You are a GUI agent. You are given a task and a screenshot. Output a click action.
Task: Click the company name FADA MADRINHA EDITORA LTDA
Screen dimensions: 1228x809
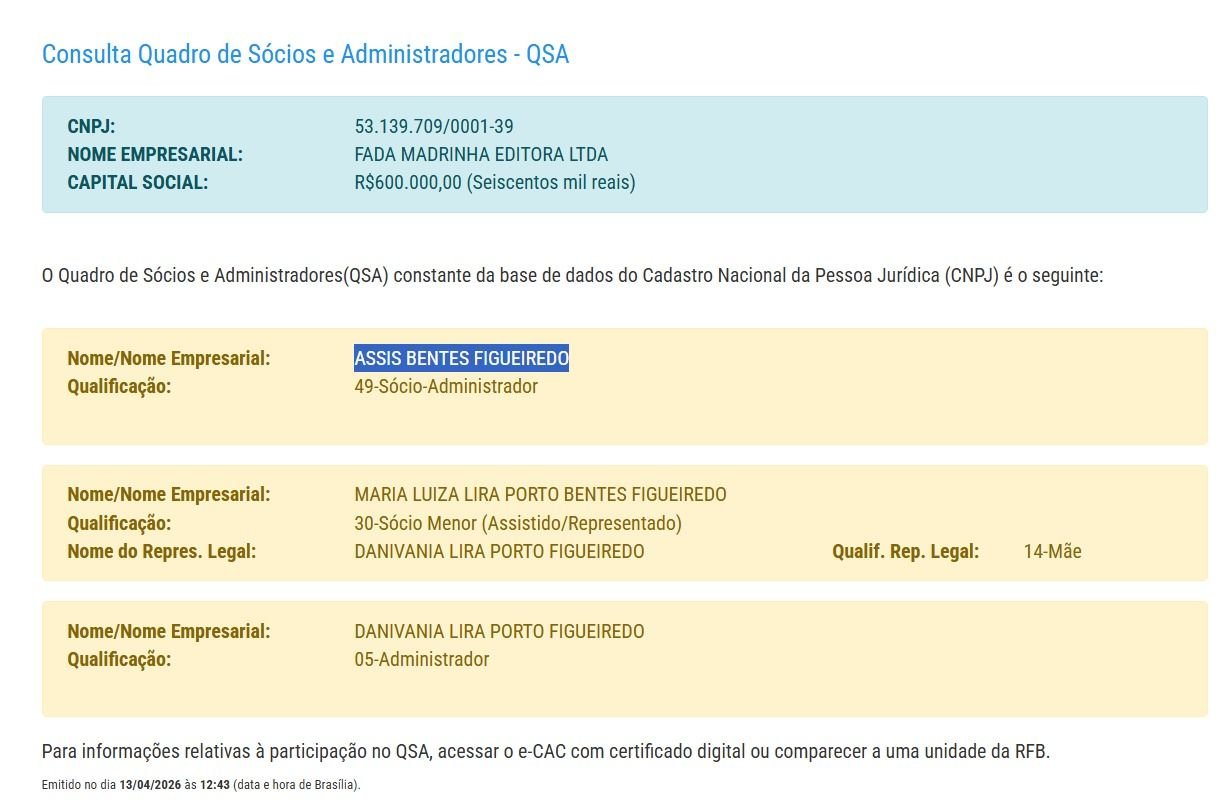(x=481, y=154)
